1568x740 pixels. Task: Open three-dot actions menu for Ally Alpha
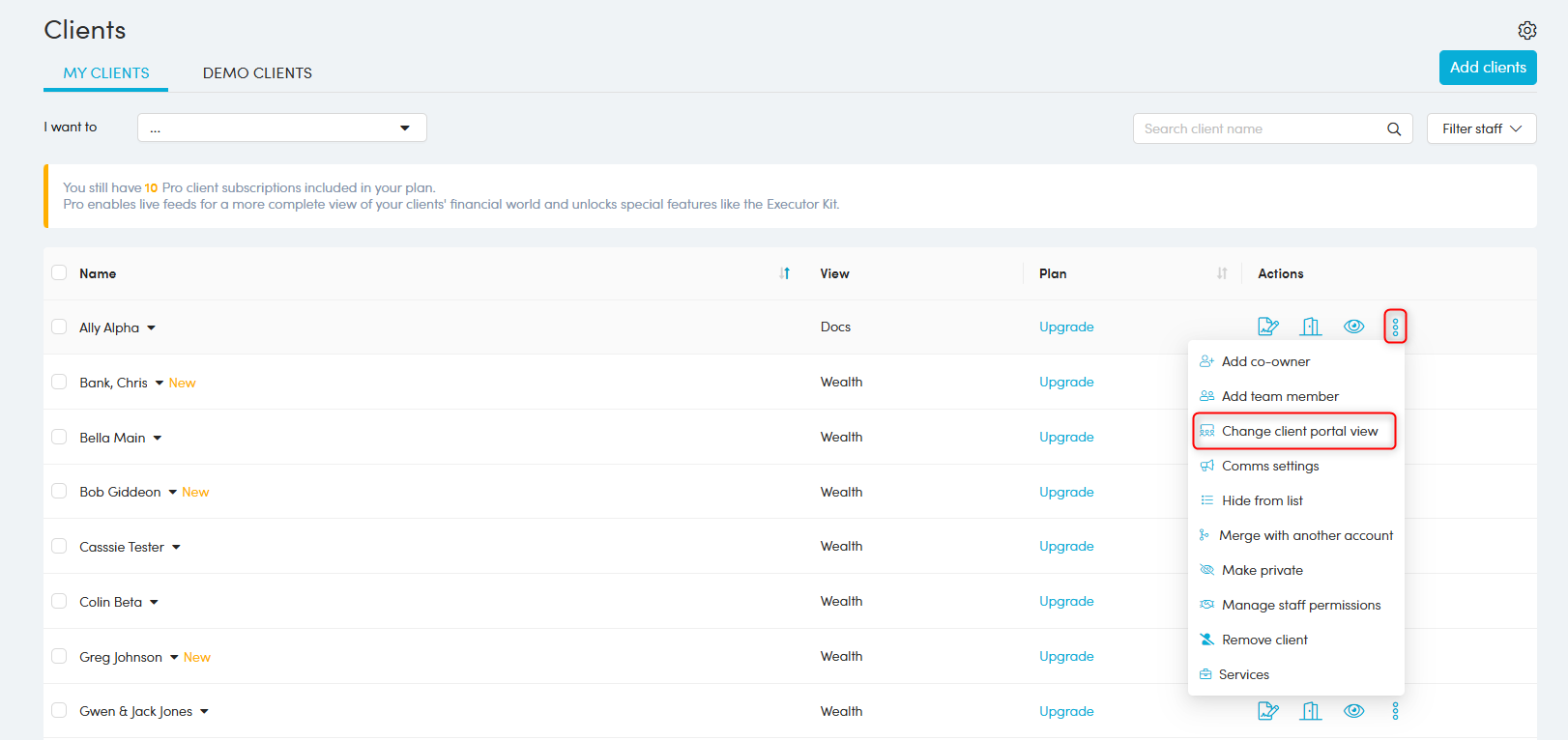[x=1395, y=327]
